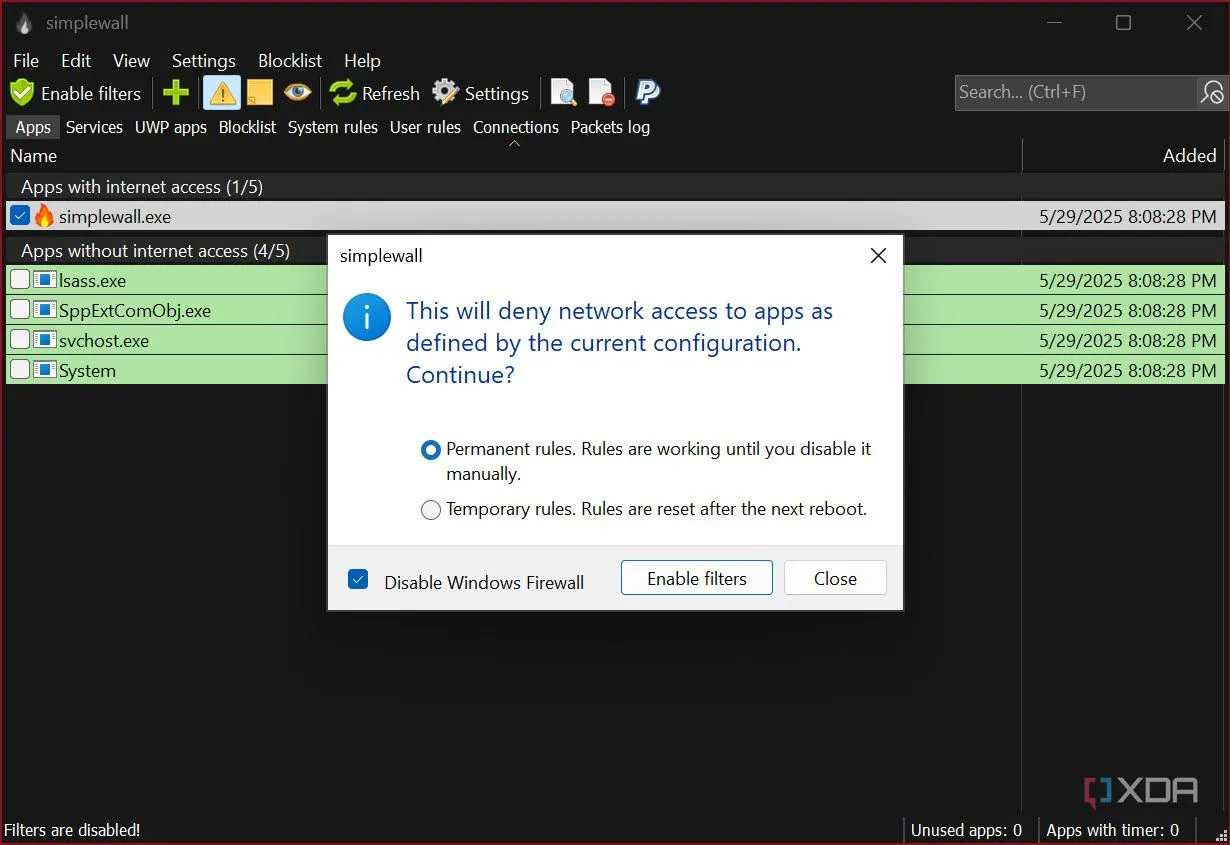The width and height of the screenshot is (1230, 845).
Task: Click the System app icon
Action: [45, 370]
